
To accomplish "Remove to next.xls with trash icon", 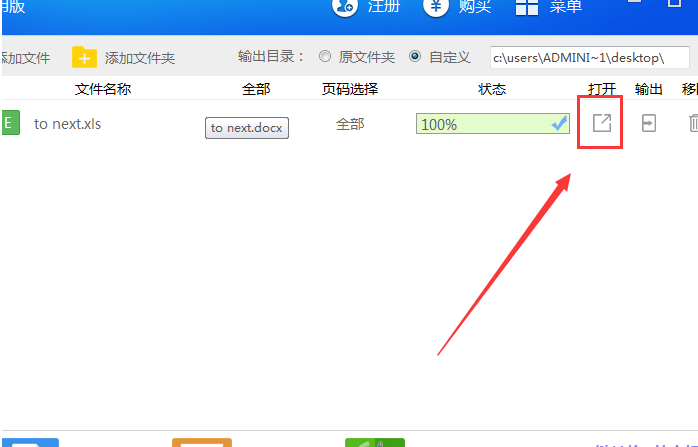I will click(693, 123).
